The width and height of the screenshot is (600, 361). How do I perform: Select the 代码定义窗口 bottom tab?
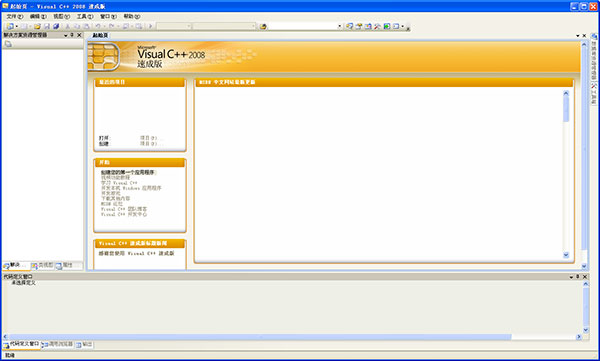(21, 345)
